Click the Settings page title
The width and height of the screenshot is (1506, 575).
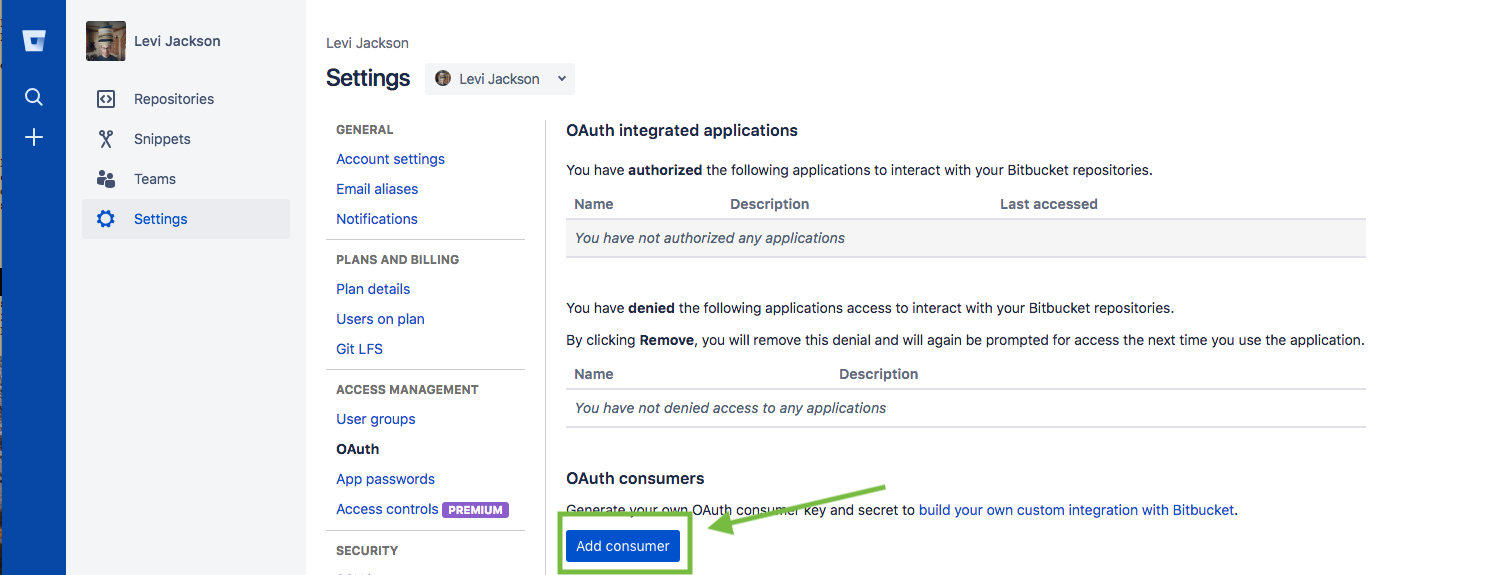pos(368,78)
